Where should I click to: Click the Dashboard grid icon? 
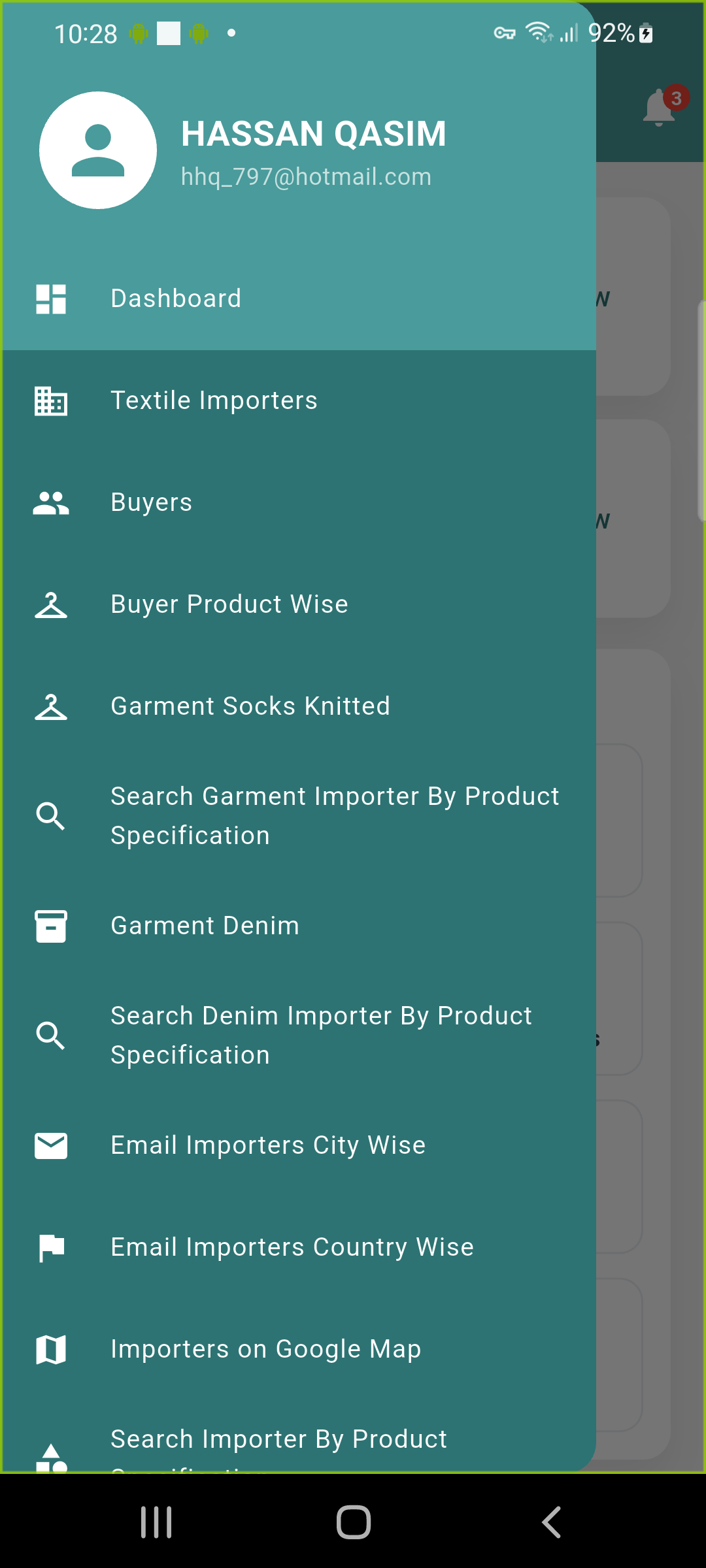click(x=51, y=299)
